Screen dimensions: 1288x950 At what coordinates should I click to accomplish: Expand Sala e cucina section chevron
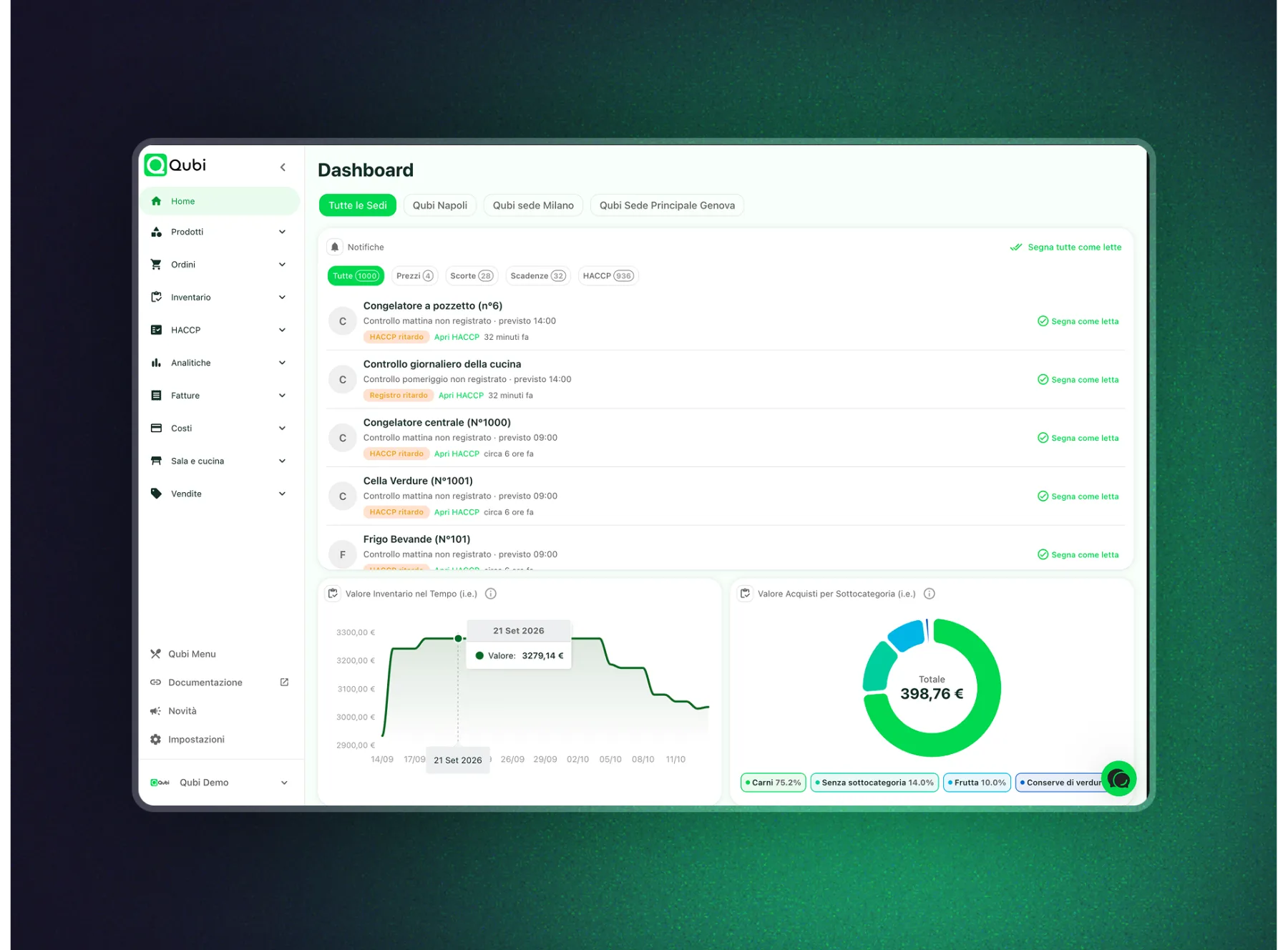coord(282,461)
